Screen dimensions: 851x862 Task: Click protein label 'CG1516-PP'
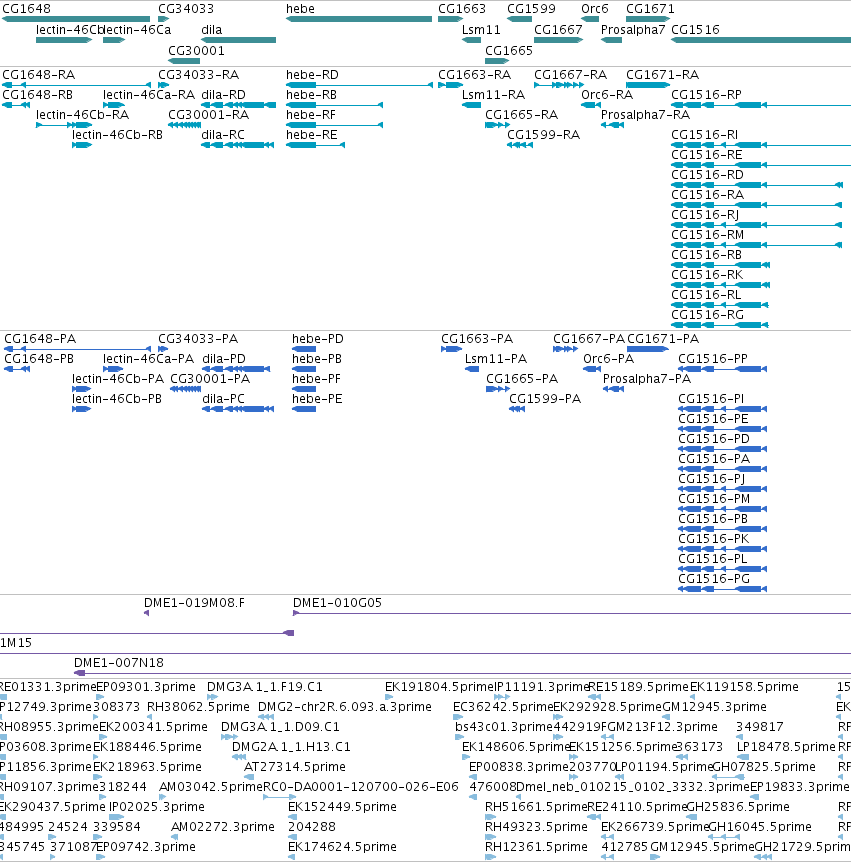pos(713,358)
